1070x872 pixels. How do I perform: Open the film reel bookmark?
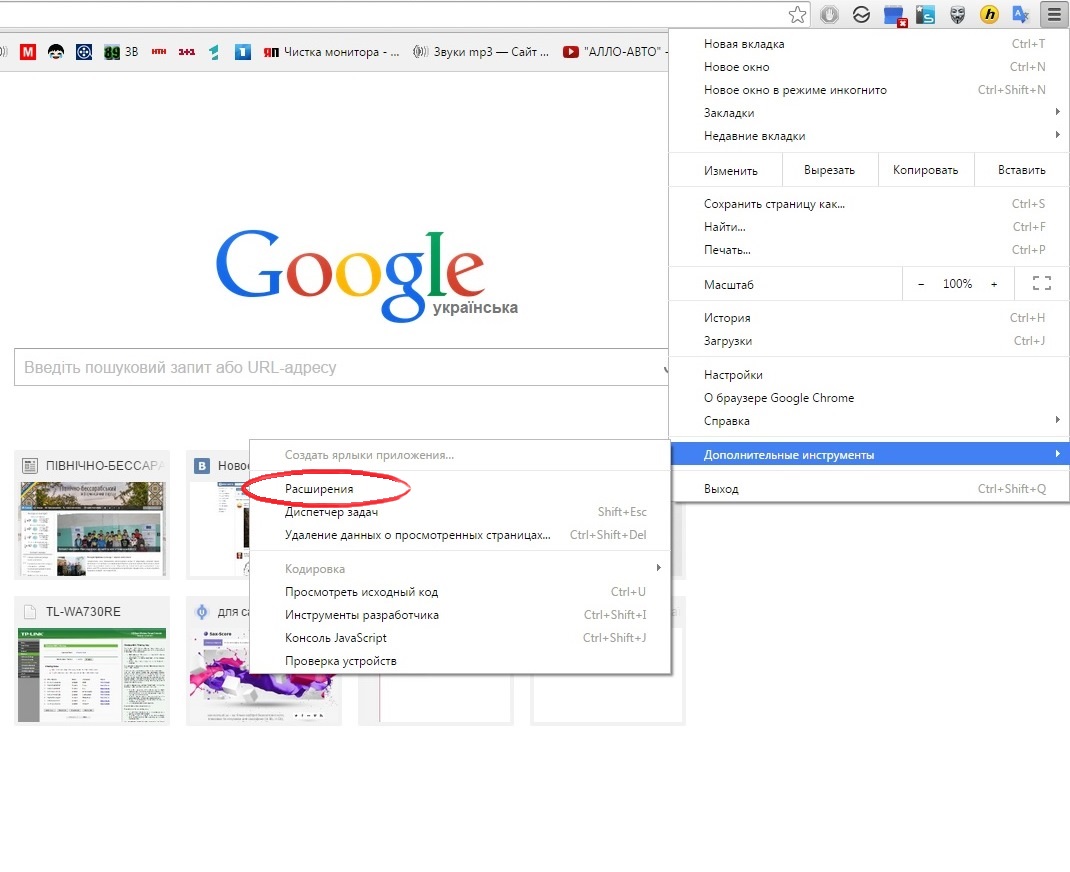[84, 52]
